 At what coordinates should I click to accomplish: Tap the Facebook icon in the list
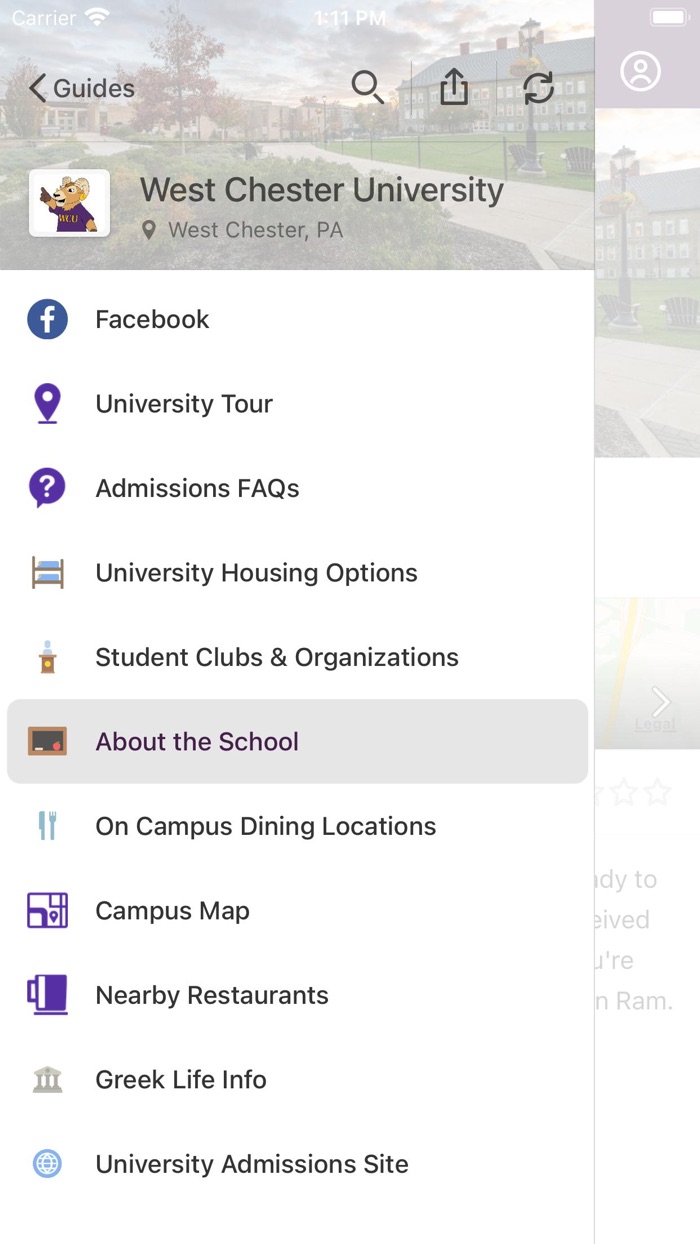(x=47, y=318)
